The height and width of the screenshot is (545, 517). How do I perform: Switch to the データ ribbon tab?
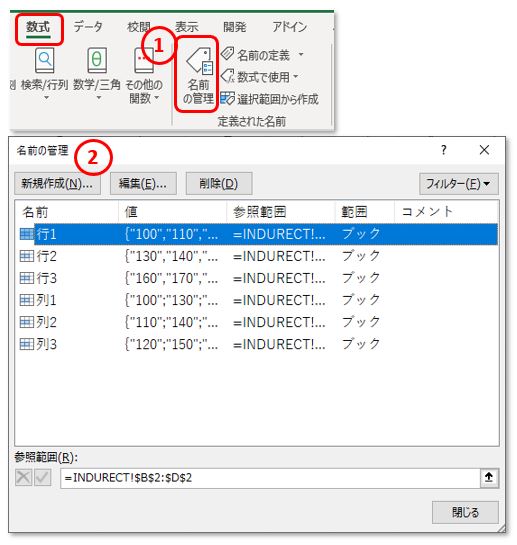click(x=88, y=27)
